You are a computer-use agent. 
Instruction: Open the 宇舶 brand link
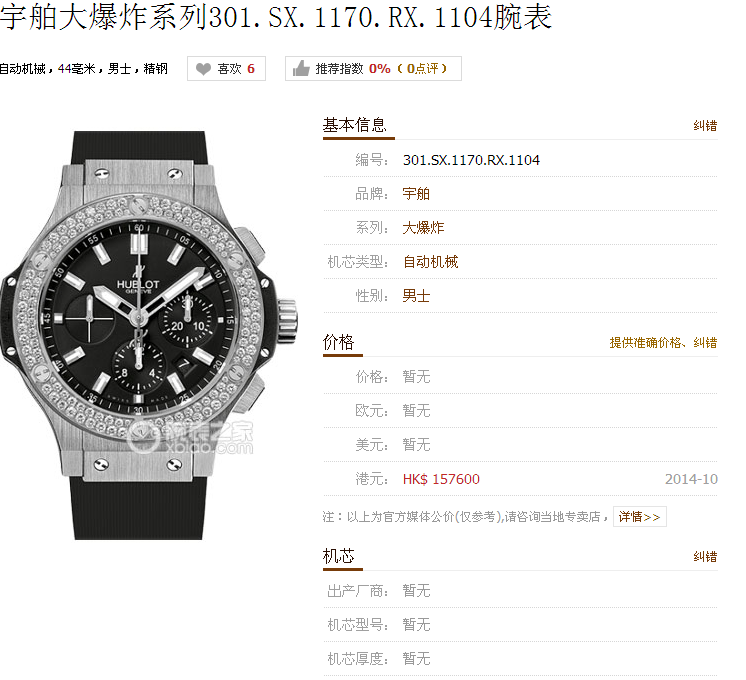[416, 194]
